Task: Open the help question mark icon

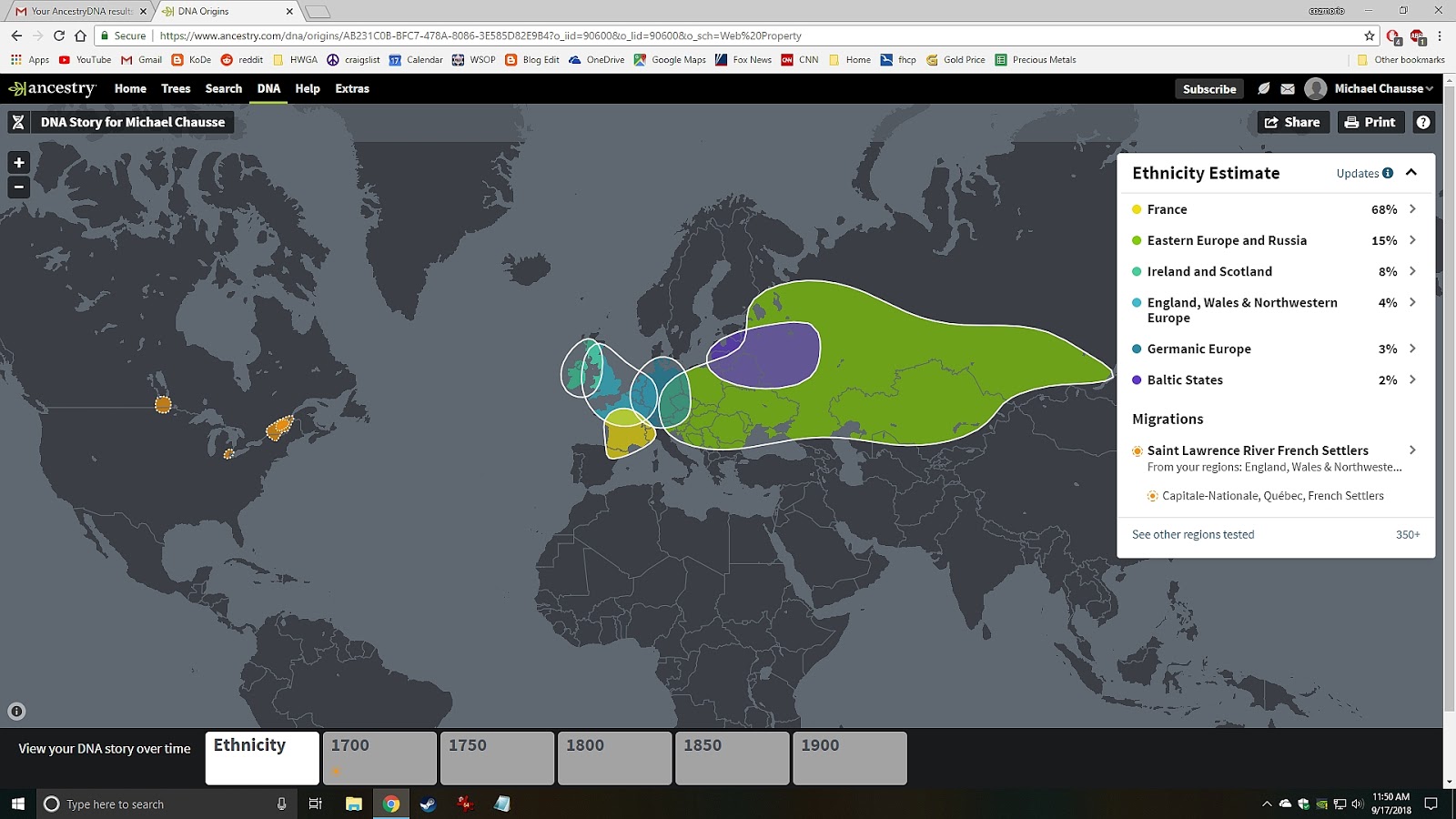Action: click(1424, 122)
